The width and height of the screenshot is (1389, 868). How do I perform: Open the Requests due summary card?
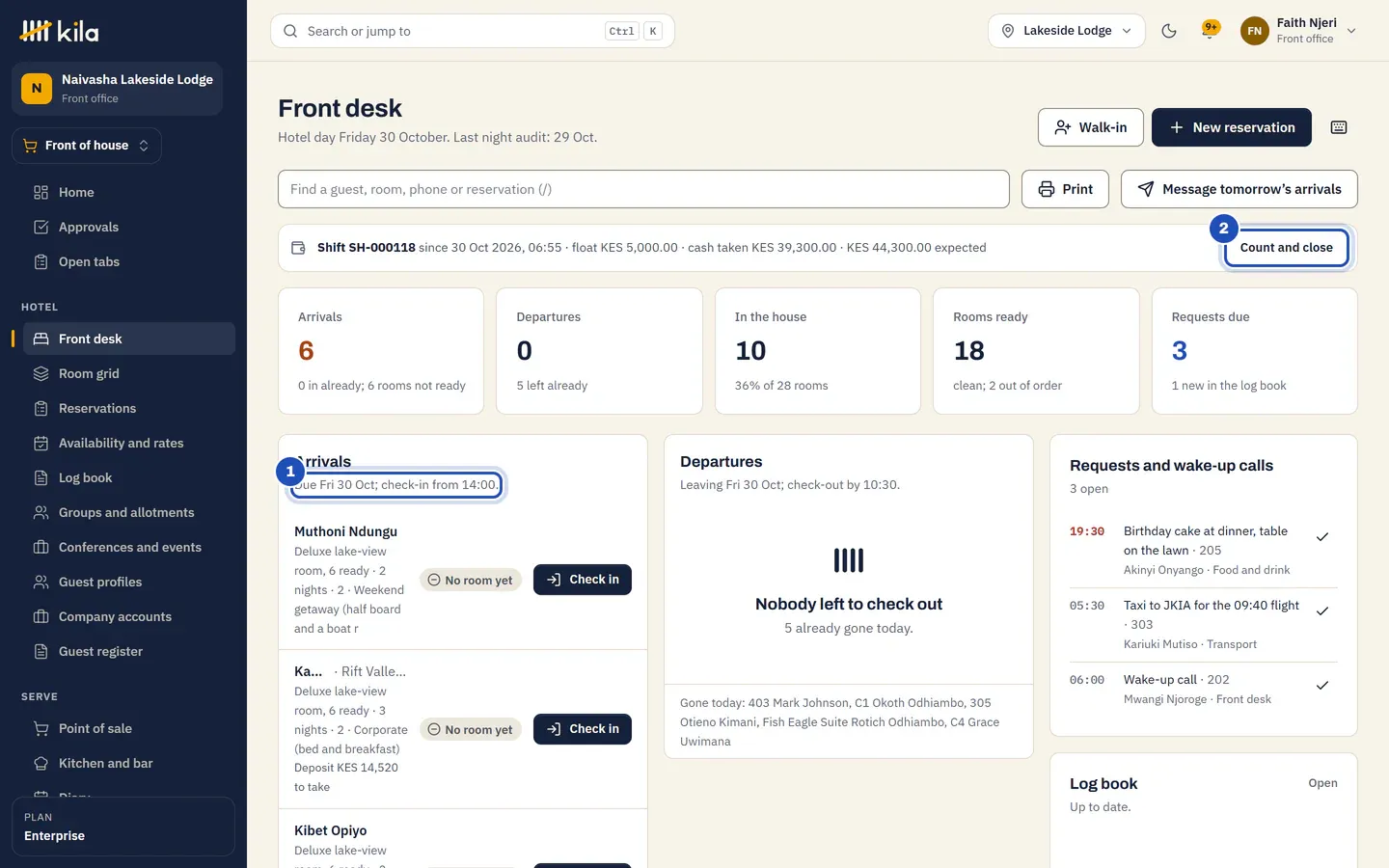point(1255,351)
